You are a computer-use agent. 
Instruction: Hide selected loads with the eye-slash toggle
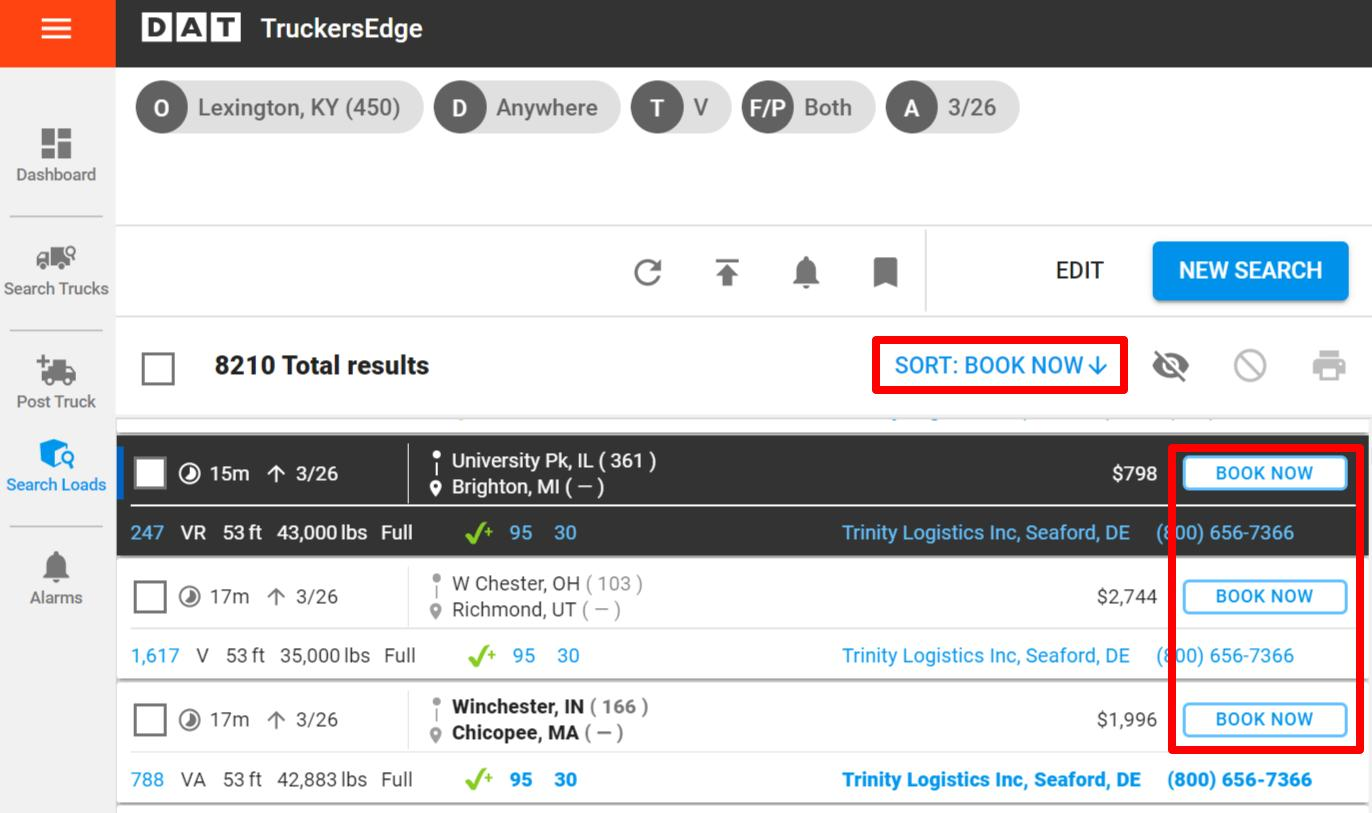1171,365
